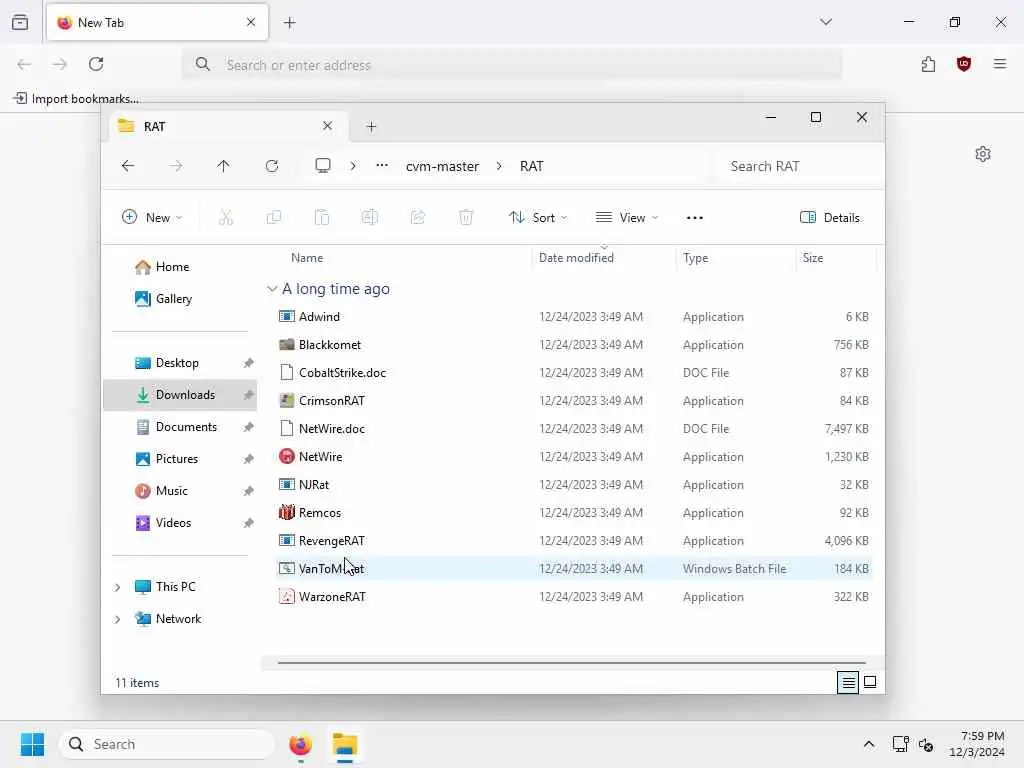This screenshot has width=1024, height=768.
Task: Open Documents in the navigation pane
Action: pyautogui.click(x=186, y=426)
